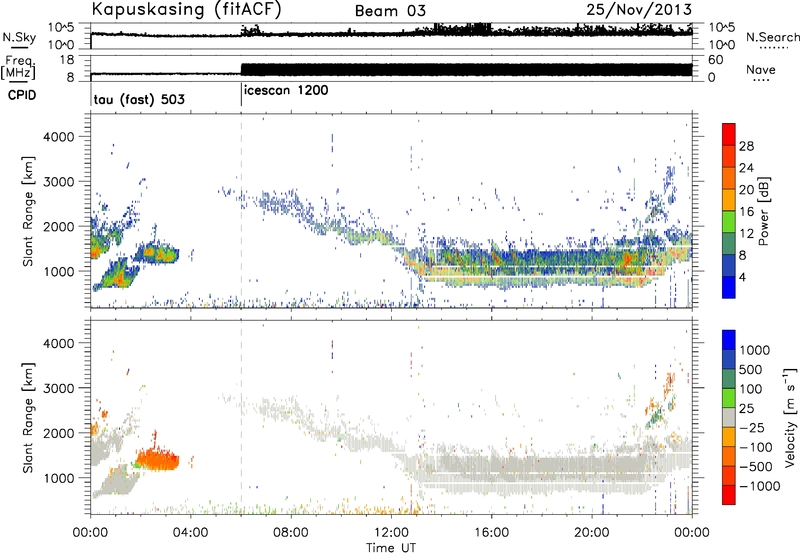Click the 'Beam 03' label
Image resolution: width=800 pixels, height=554 pixels.
390,11
